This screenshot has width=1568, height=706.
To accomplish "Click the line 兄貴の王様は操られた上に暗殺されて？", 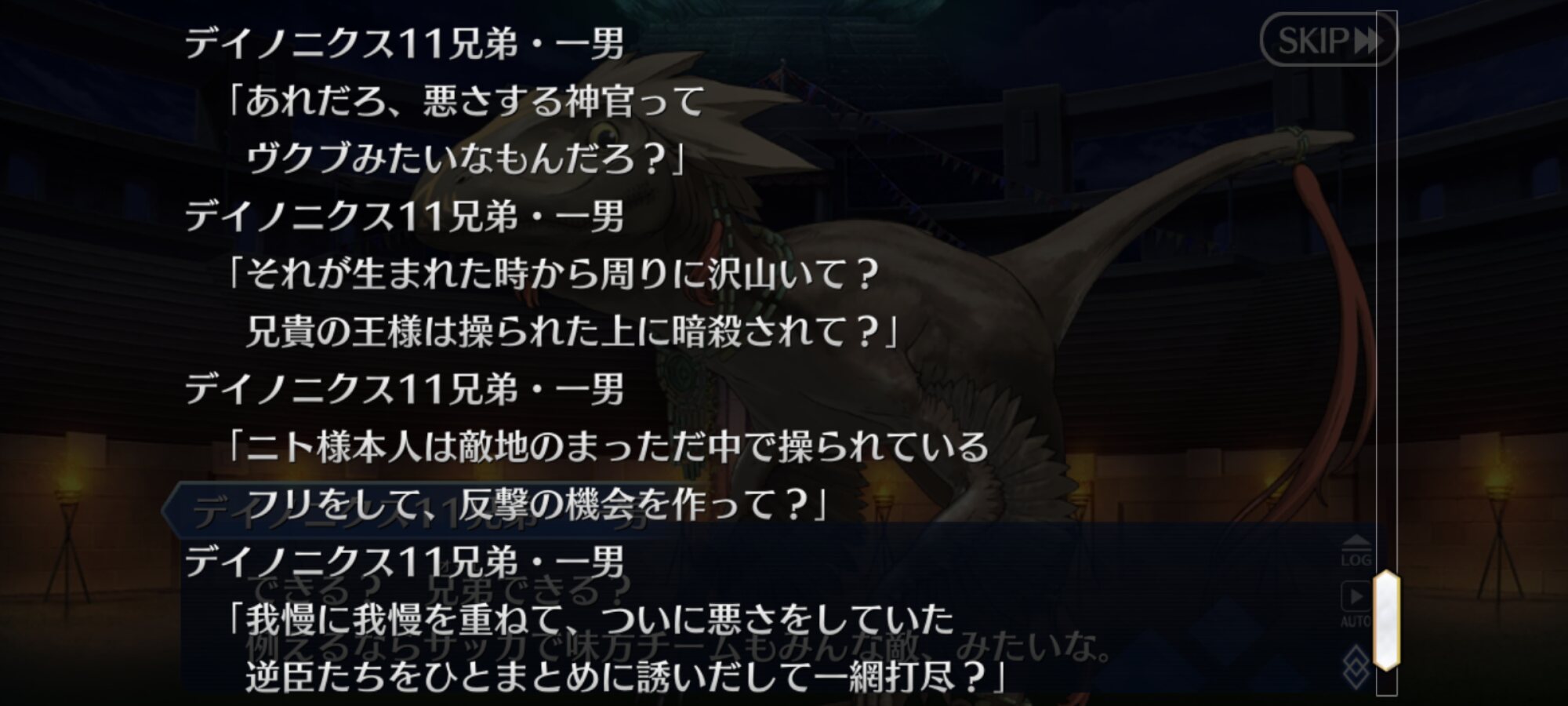I will pyautogui.click(x=572, y=332).
